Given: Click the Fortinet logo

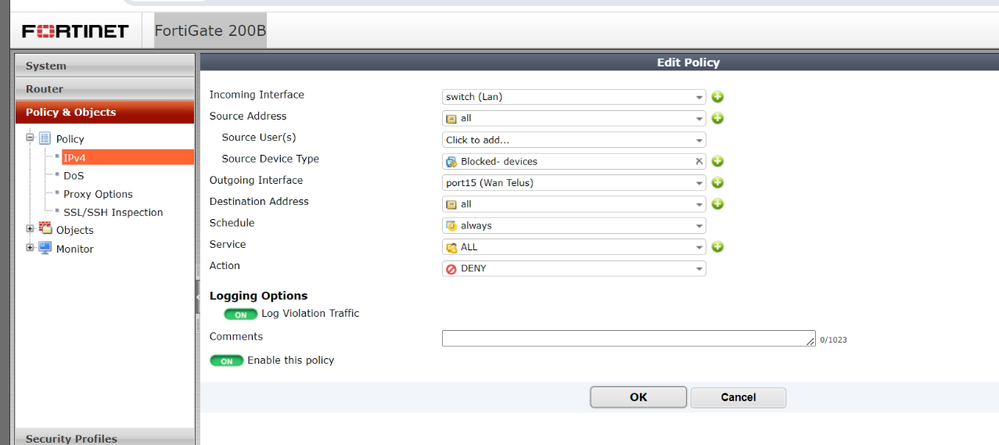Looking at the screenshot, I should coord(75,31).
